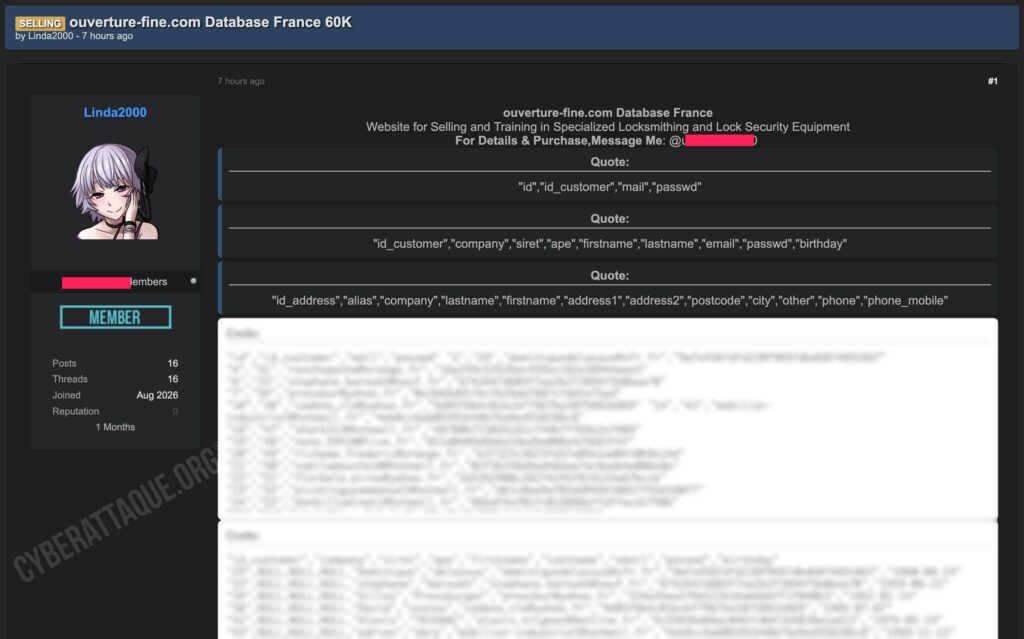Click the '1 Months' membership duration
The image size is (1024, 639).
[116, 427]
